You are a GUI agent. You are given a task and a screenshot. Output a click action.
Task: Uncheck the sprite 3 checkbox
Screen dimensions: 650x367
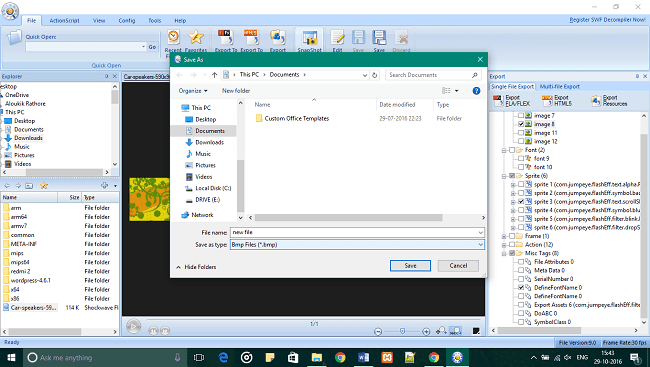click(x=521, y=202)
